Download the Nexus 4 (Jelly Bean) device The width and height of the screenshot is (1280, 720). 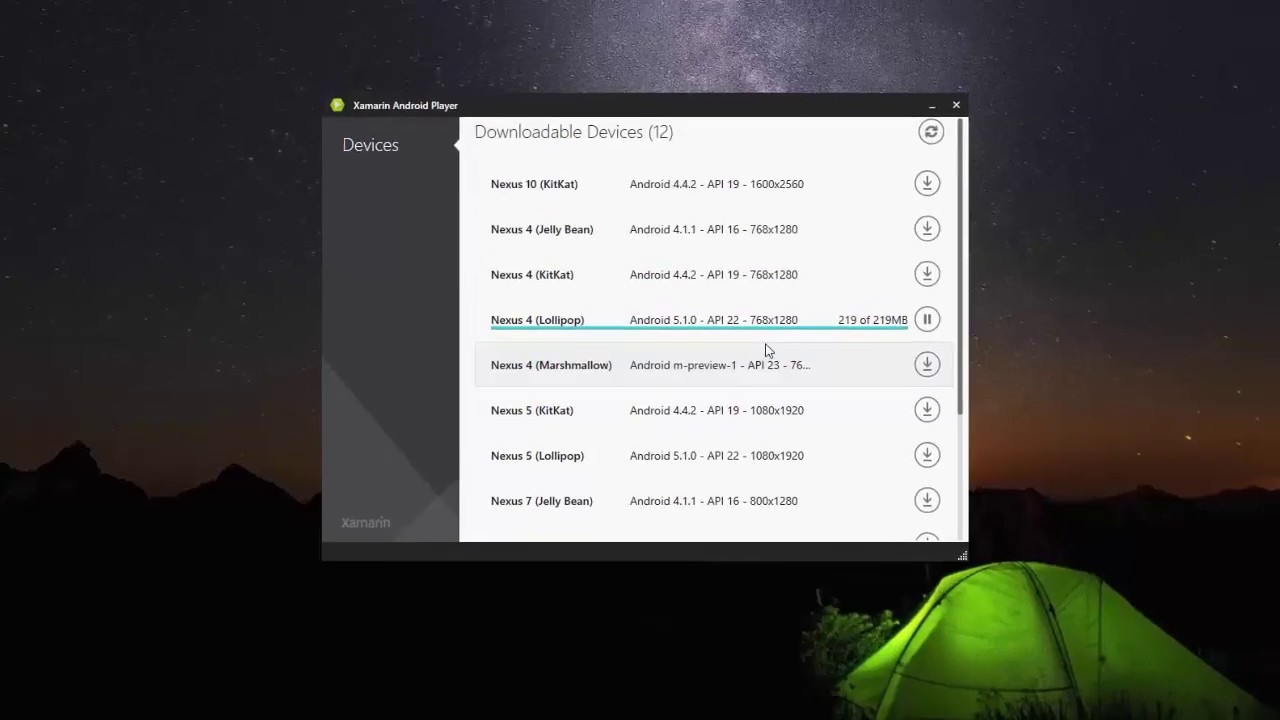(927, 229)
